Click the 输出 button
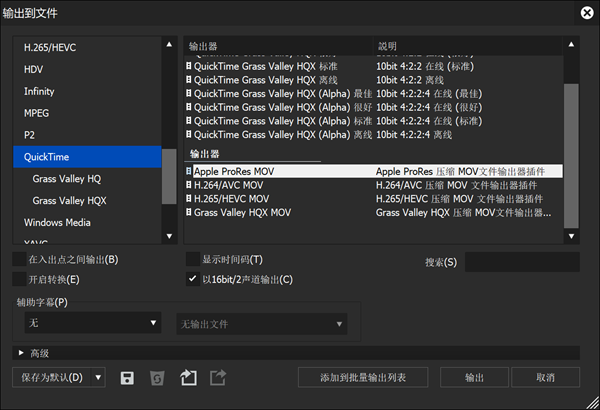 [x=474, y=377]
